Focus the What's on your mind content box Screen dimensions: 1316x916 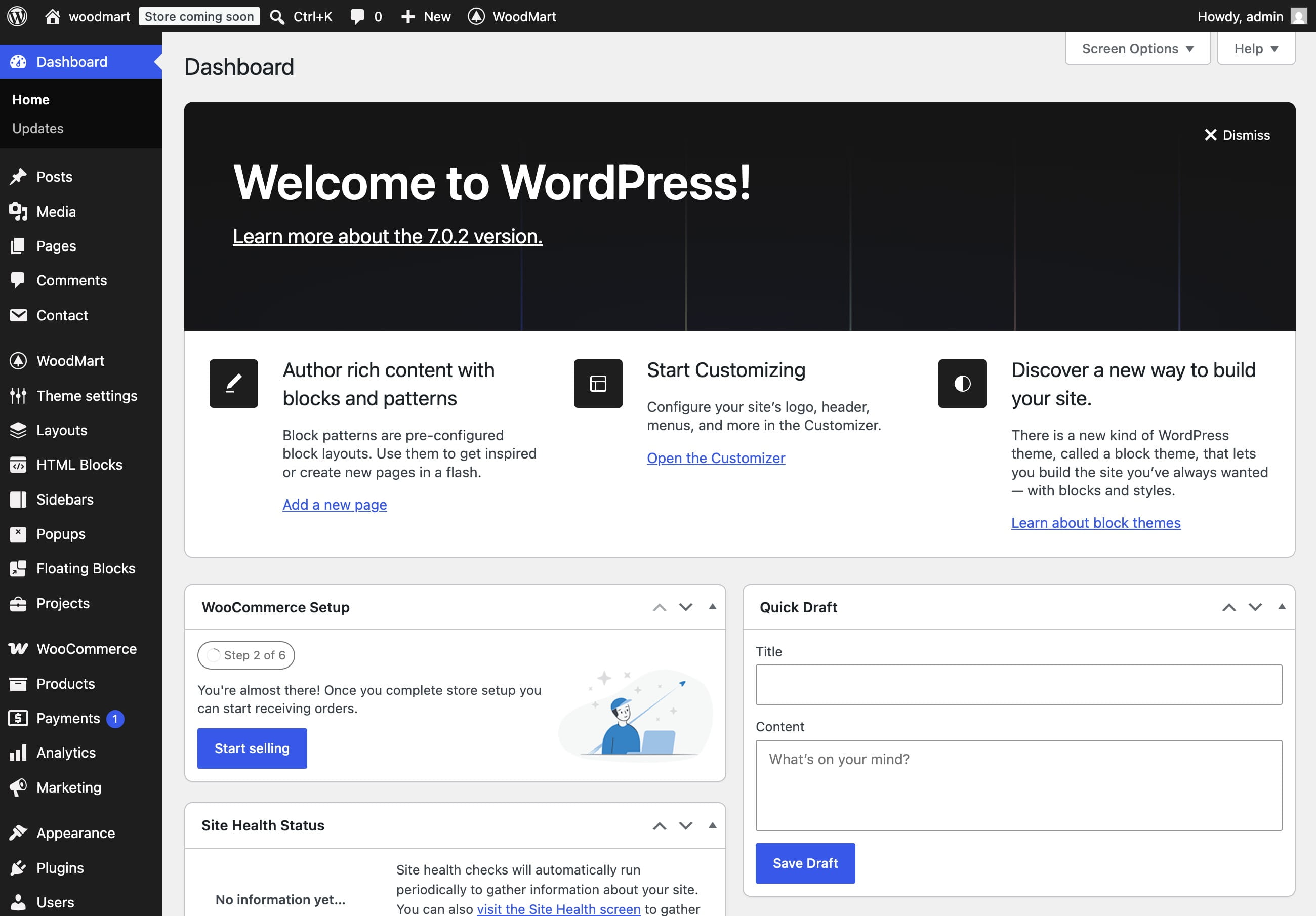pyautogui.click(x=1018, y=785)
